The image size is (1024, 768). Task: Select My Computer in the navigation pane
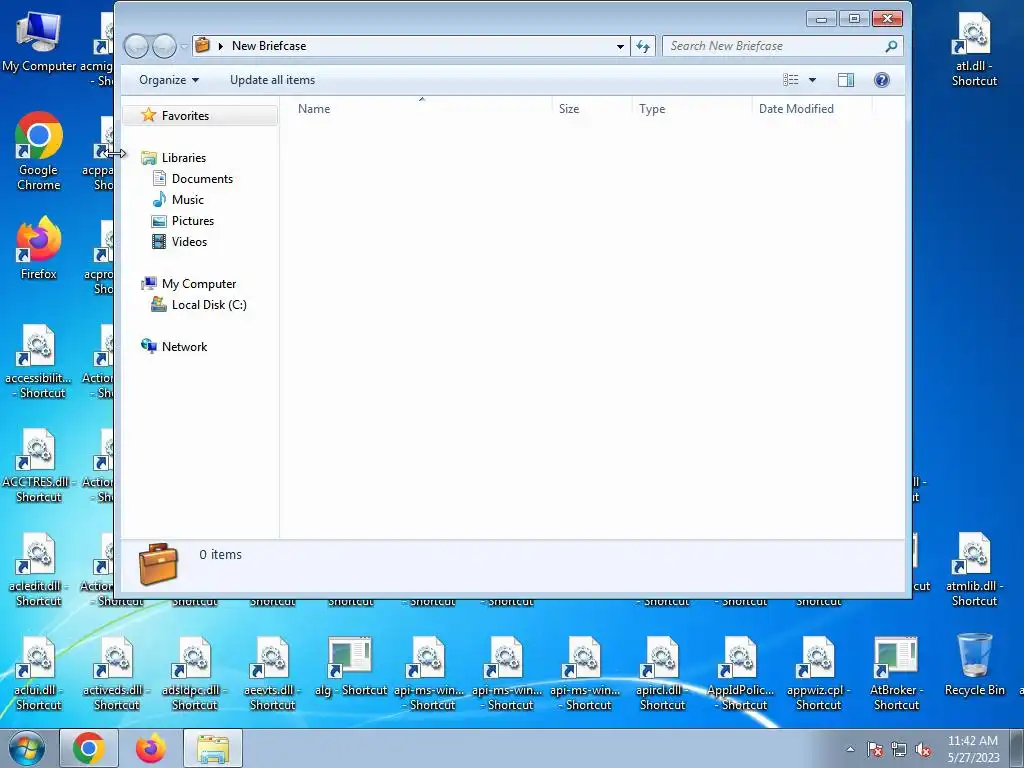[x=199, y=283]
